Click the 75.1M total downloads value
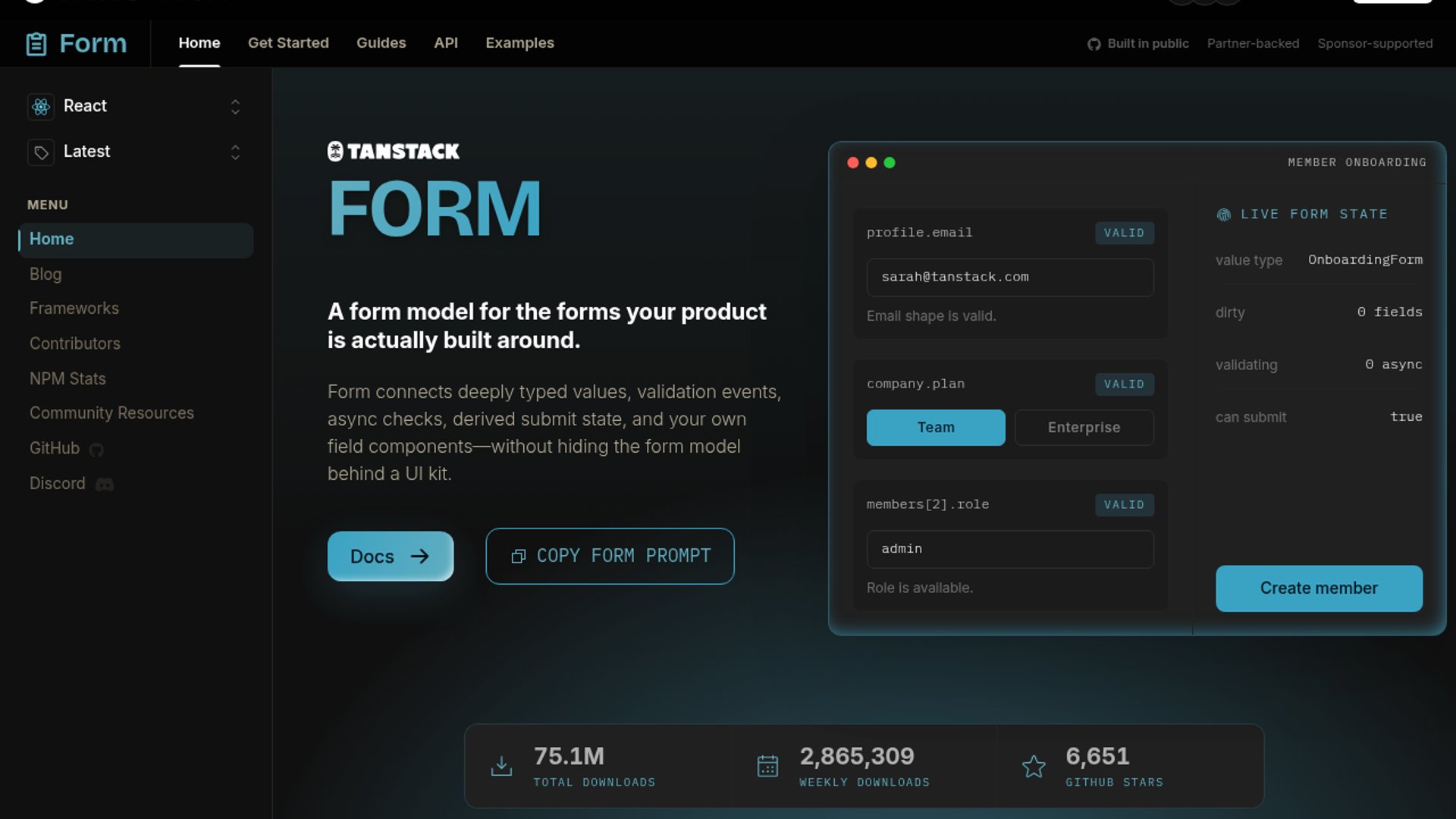This screenshot has height=819, width=1456. [569, 757]
